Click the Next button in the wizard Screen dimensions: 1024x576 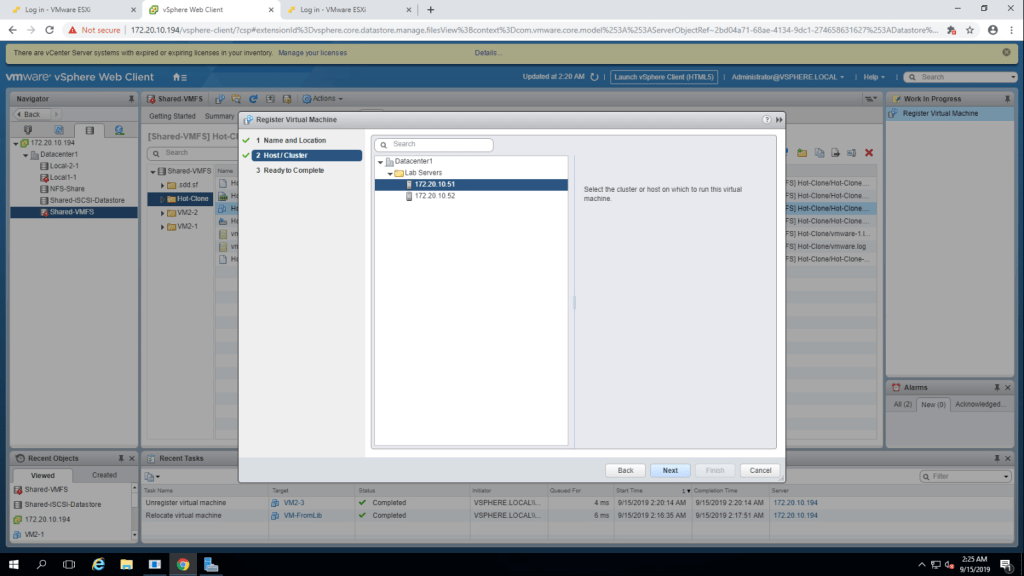(669, 470)
